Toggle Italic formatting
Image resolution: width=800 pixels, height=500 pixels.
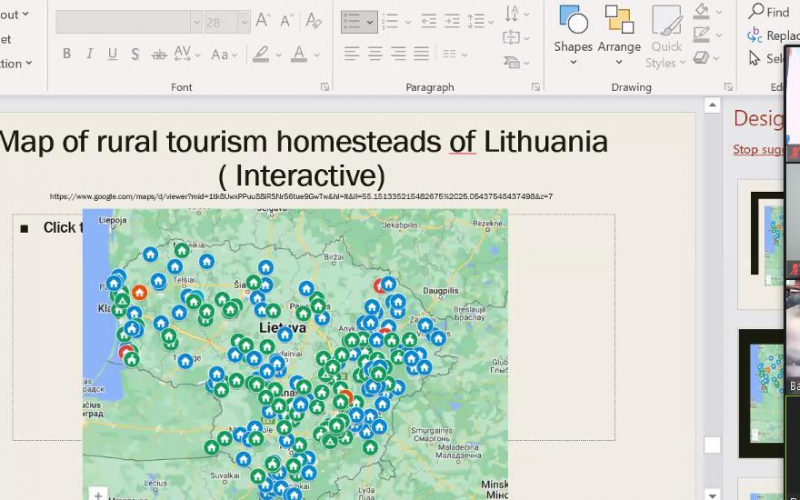pyautogui.click(x=89, y=54)
